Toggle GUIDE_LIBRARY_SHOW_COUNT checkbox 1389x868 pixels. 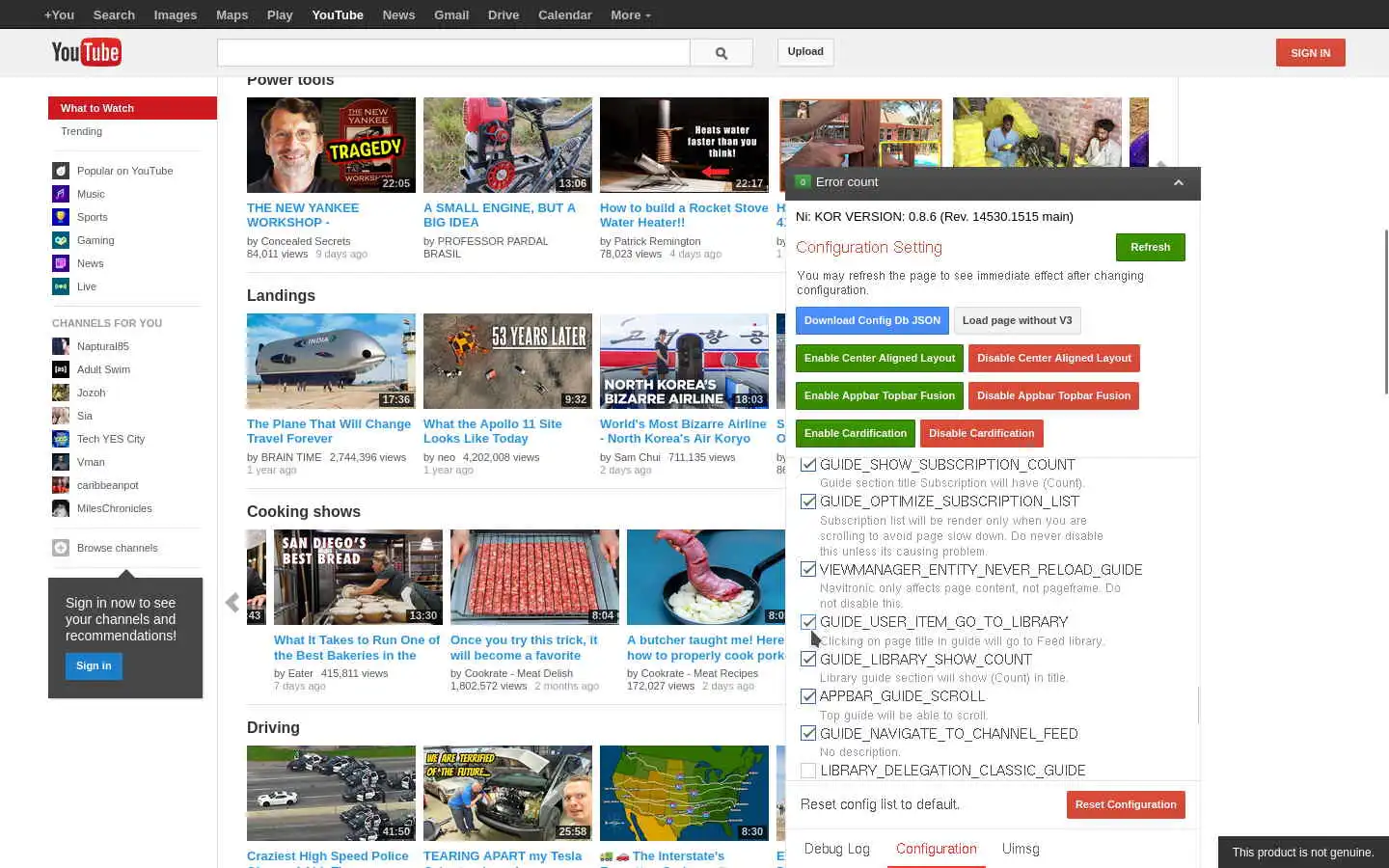808,659
